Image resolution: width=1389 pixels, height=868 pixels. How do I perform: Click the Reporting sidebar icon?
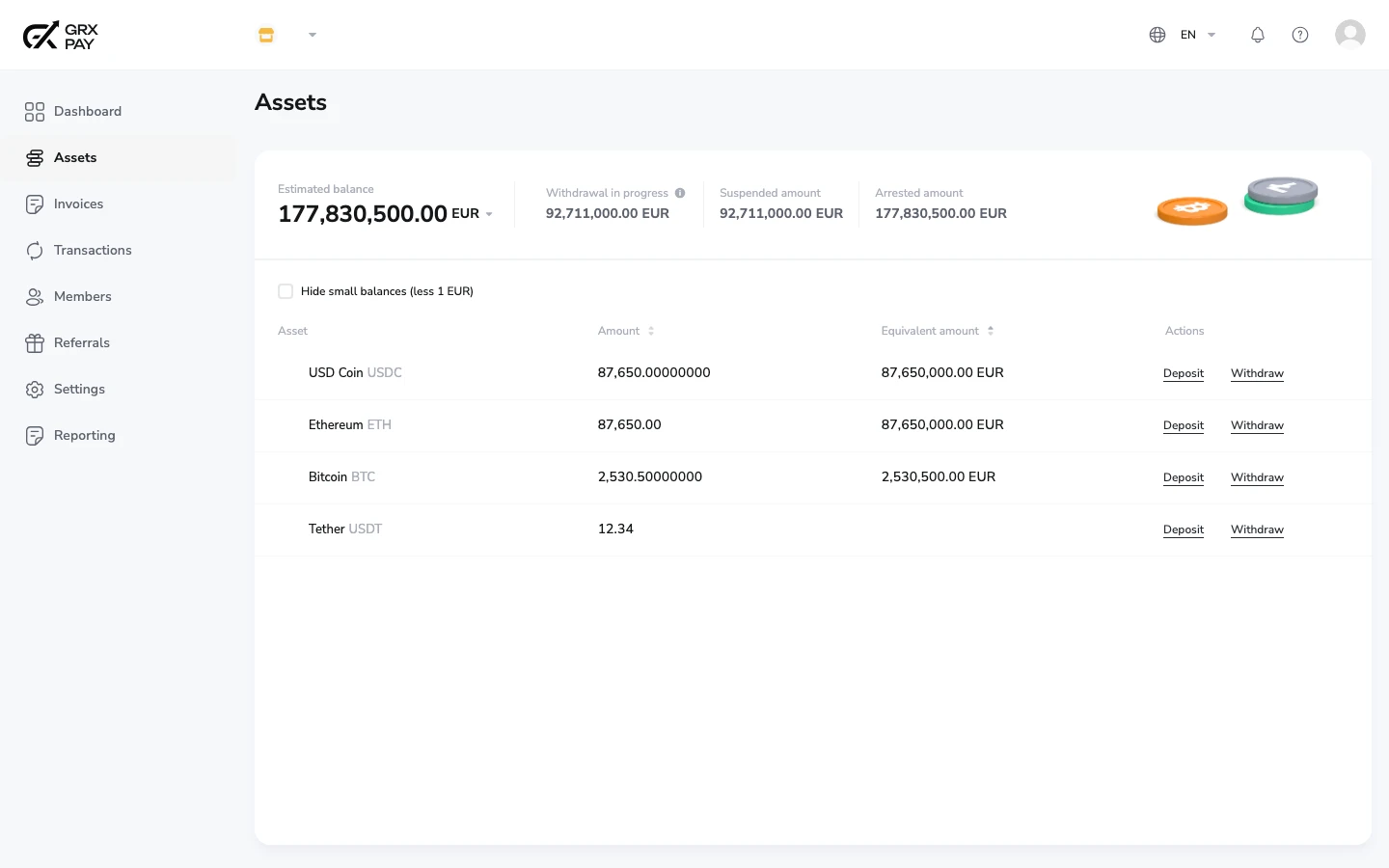[x=35, y=436]
